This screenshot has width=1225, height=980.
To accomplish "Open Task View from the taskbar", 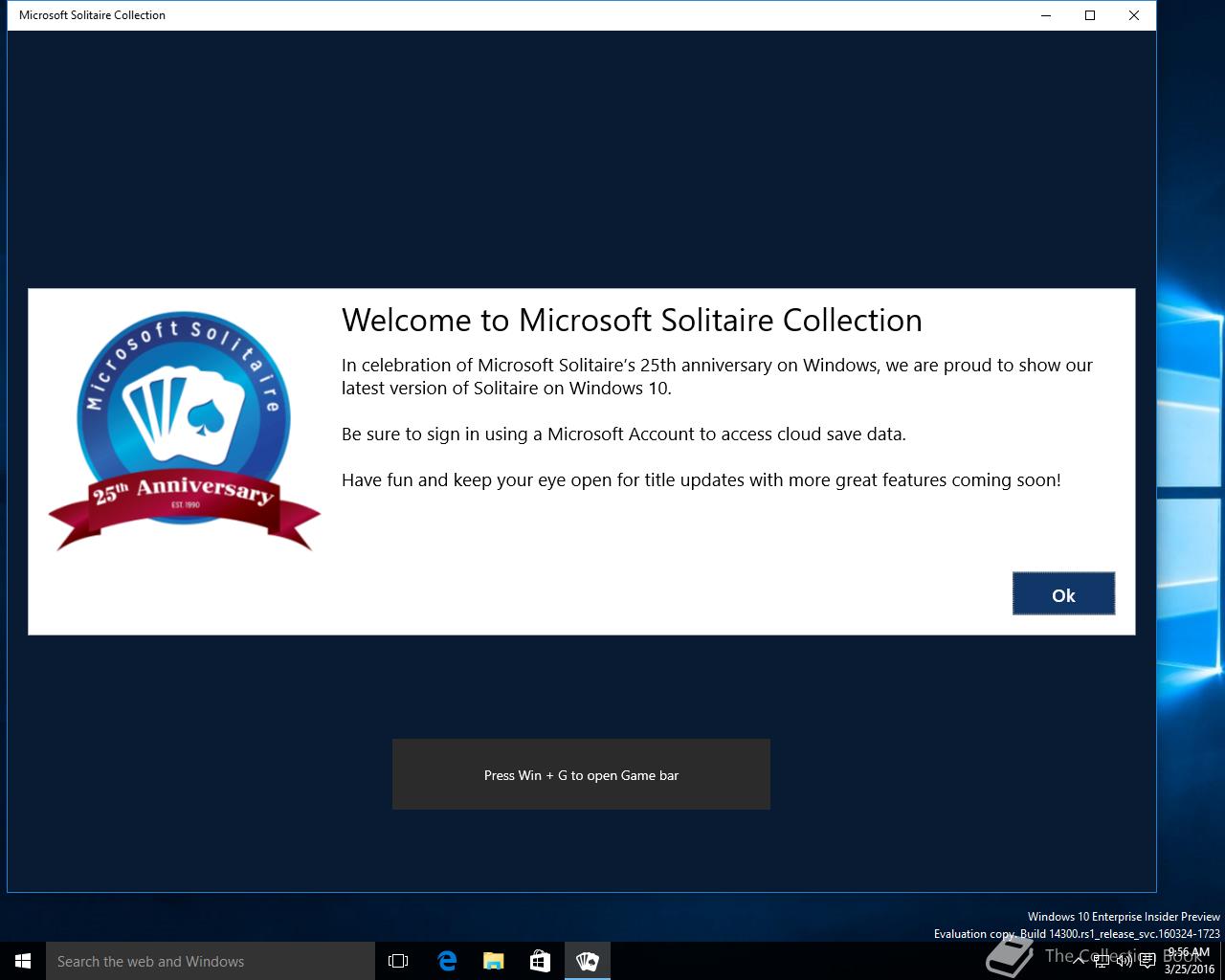I will click(398, 961).
